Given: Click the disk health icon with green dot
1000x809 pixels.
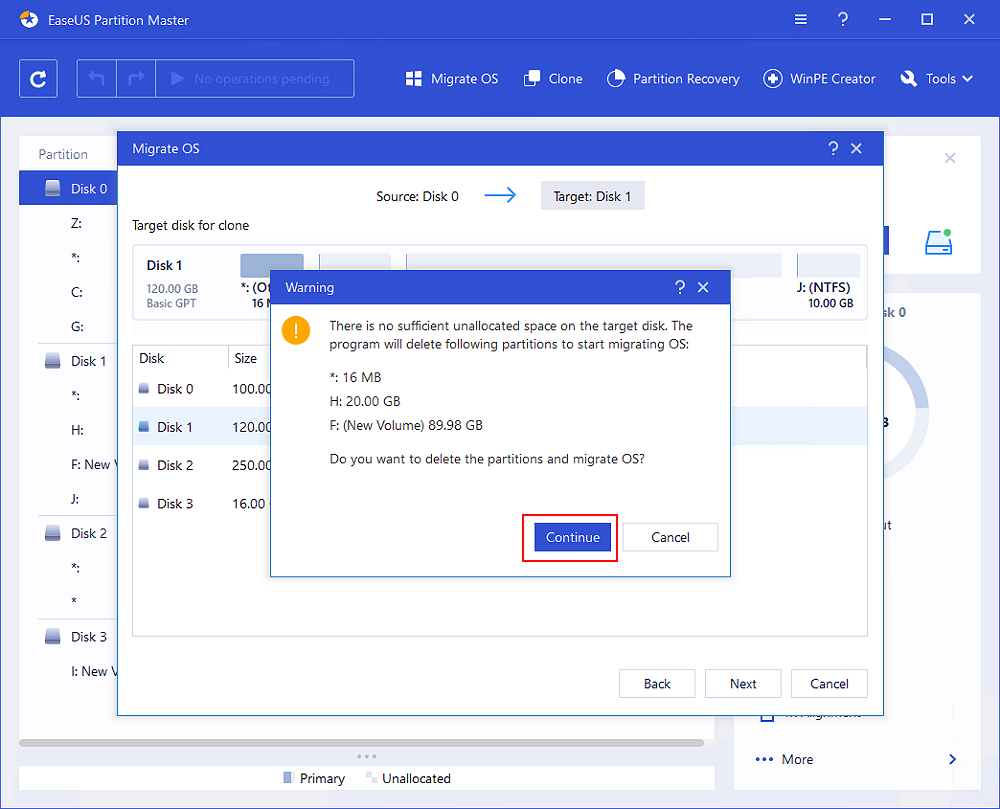Looking at the screenshot, I should click(938, 242).
